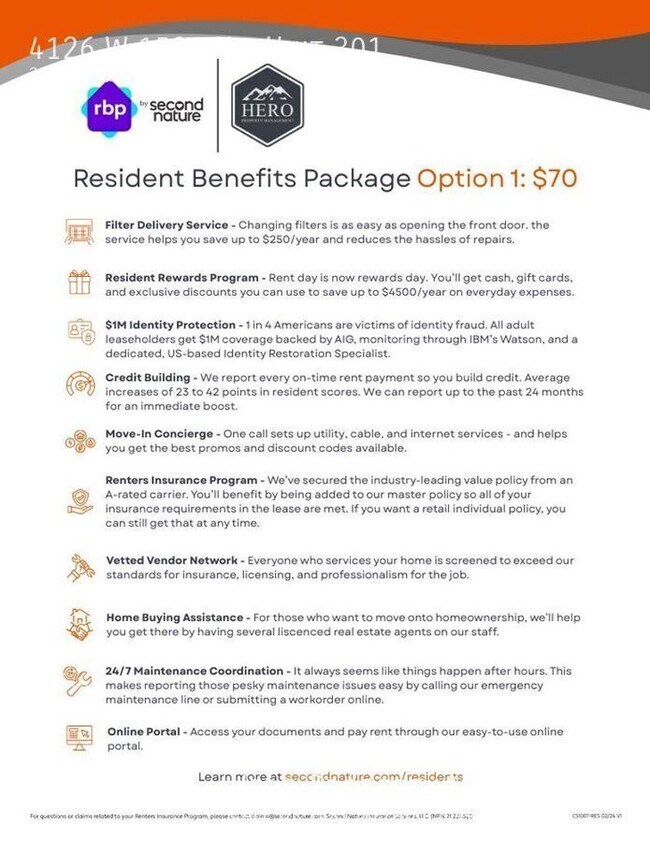Click the Online Portal computer icon

click(80, 738)
